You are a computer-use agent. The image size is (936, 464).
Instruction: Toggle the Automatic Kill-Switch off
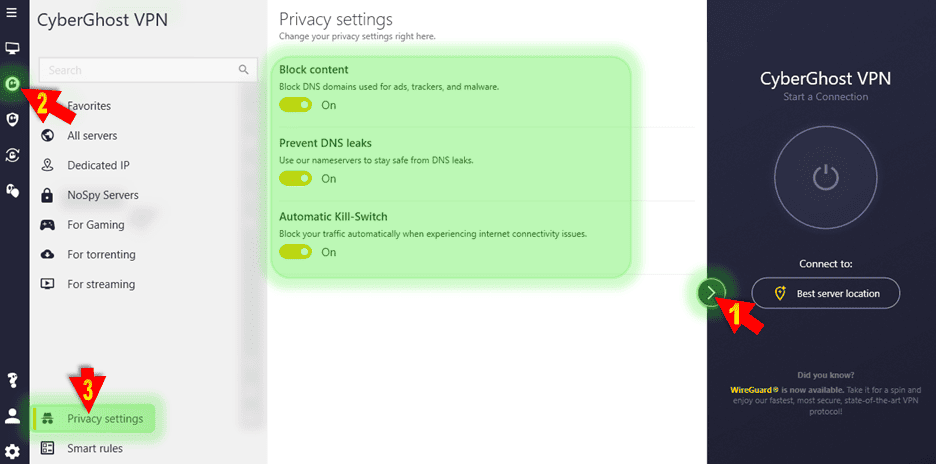(x=296, y=252)
